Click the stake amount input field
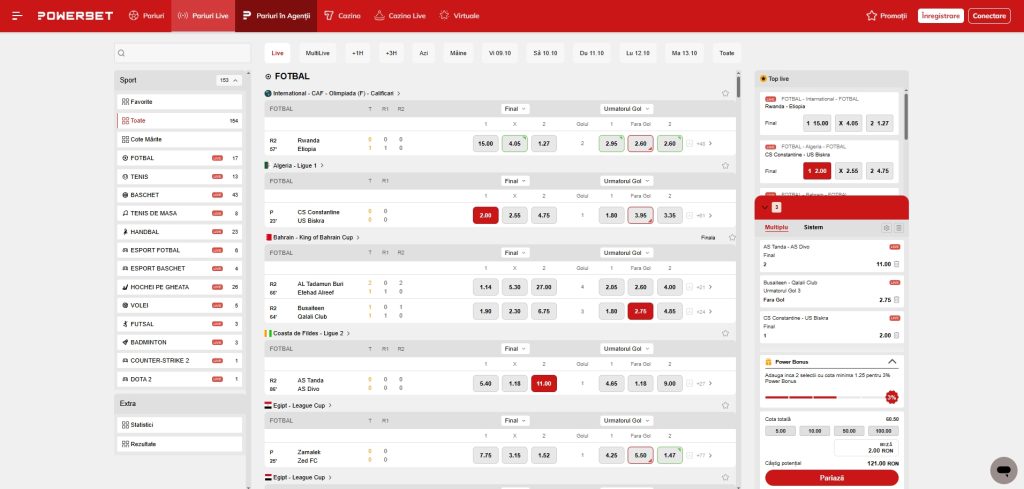 coord(866,447)
